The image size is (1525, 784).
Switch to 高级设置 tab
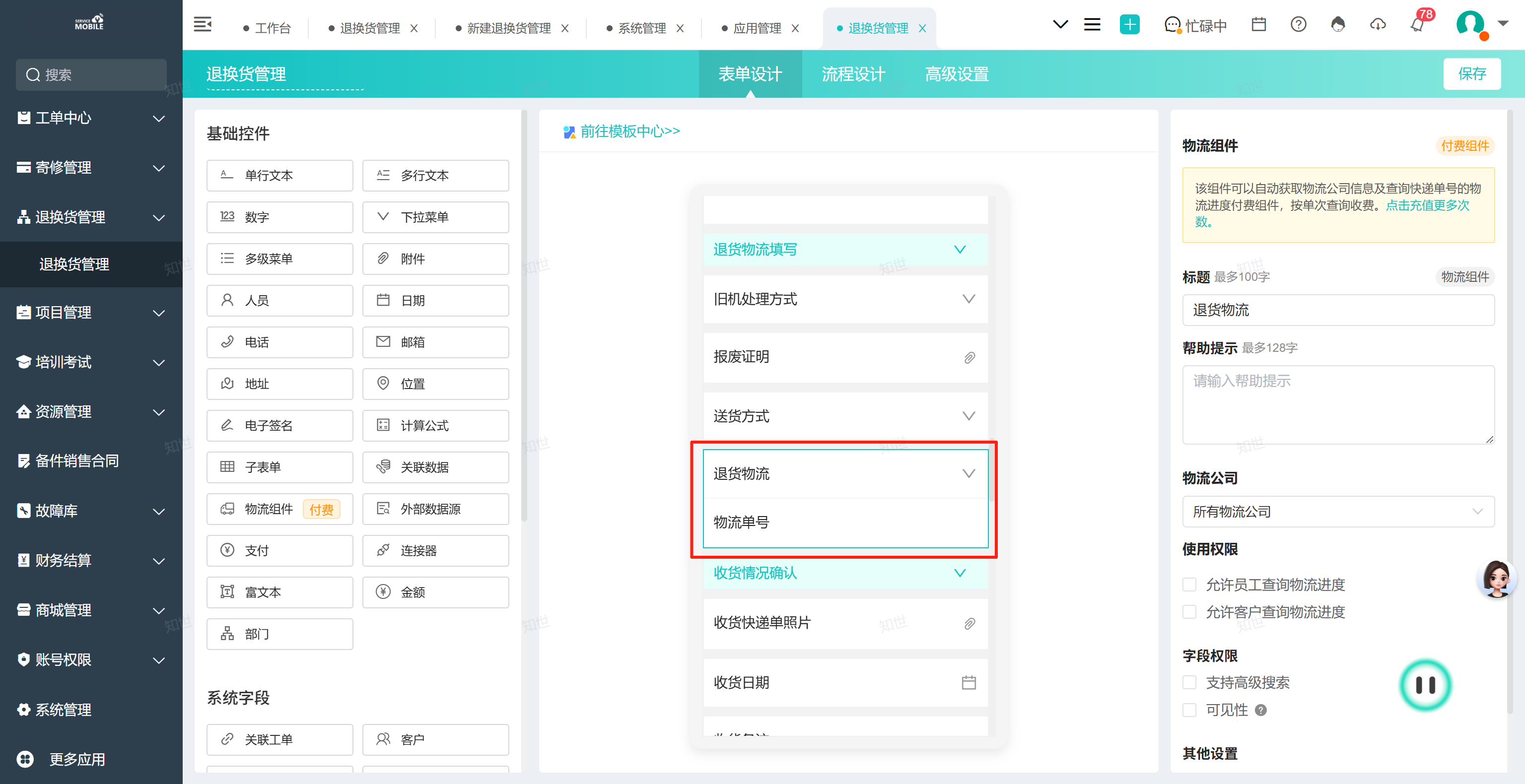click(957, 74)
